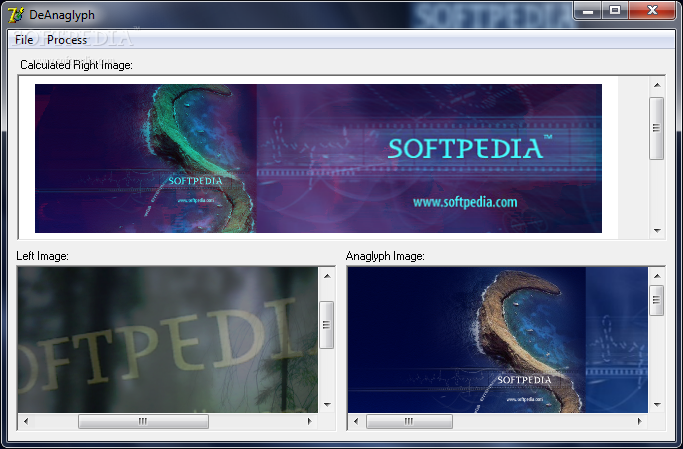Screen dimensions: 683x449
Task: Click the DeAnaglyph app icon in title bar
Action: click(x=16, y=14)
